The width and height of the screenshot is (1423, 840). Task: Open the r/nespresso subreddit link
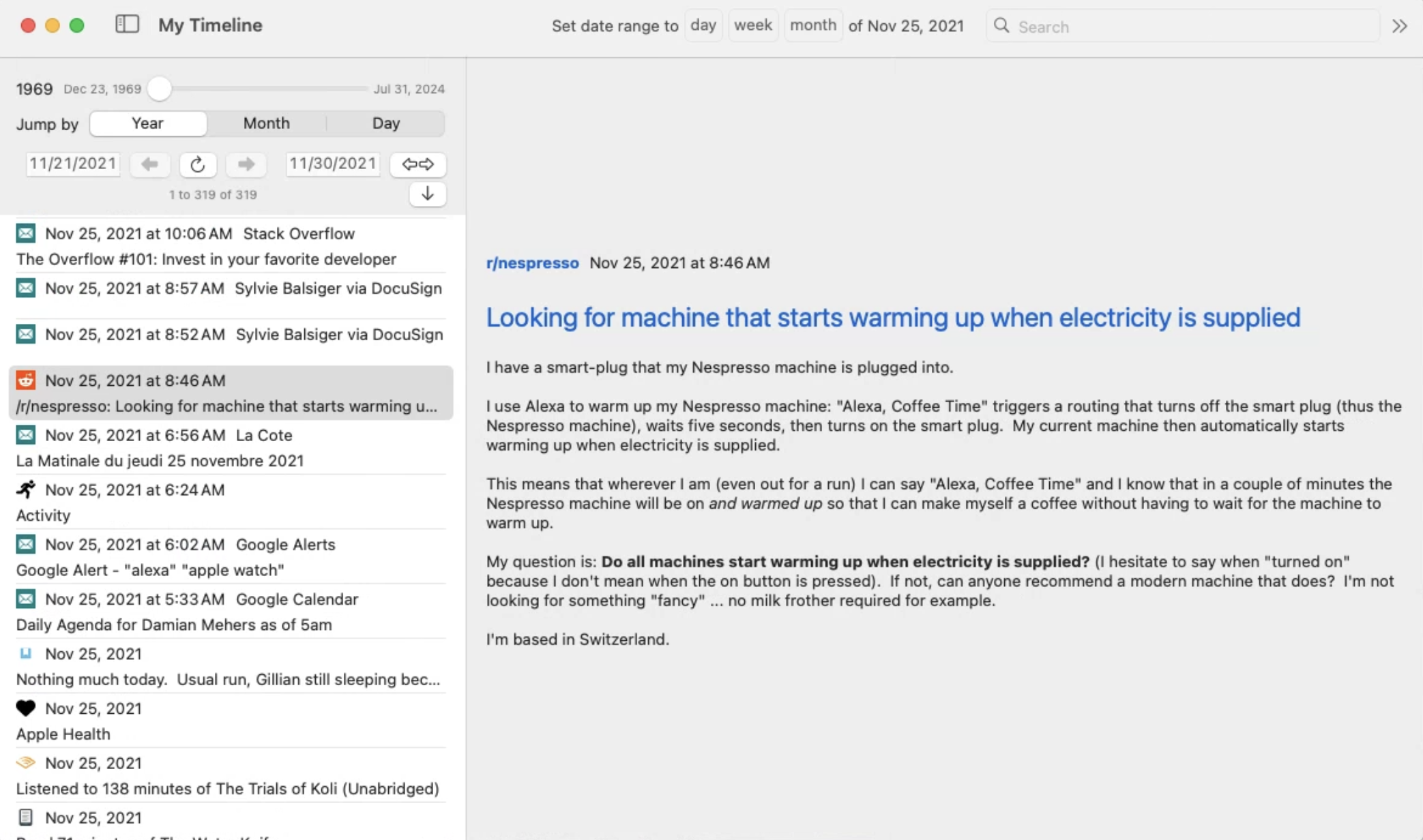pyautogui.click(x=533, y=262)
